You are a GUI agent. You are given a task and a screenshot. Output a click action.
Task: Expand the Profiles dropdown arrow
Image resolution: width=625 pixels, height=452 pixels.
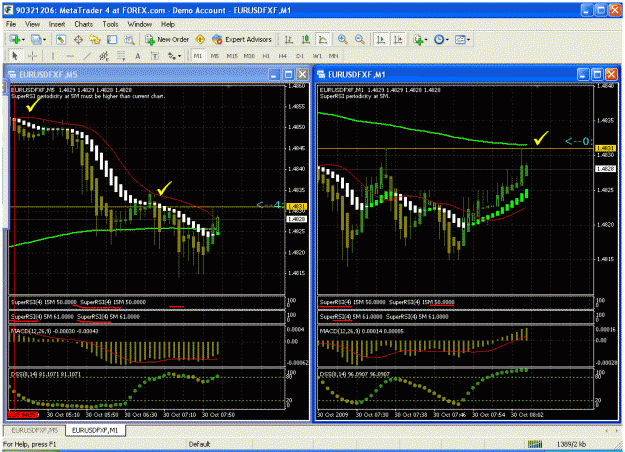click(x=44, y=39)
